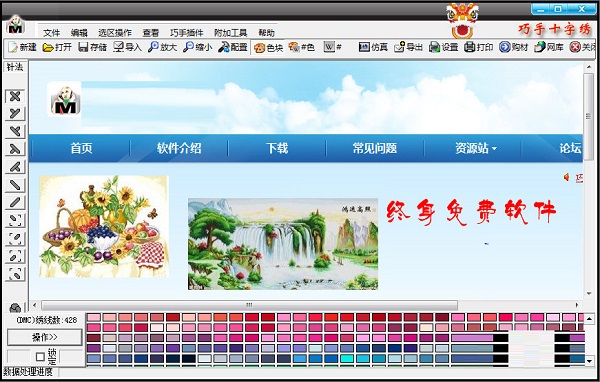Image resolution: width=600 pixels, height=382 pixels.
Task: Choose the last quarter stitch tool in sidebar
Action: (x=15, y=274)
